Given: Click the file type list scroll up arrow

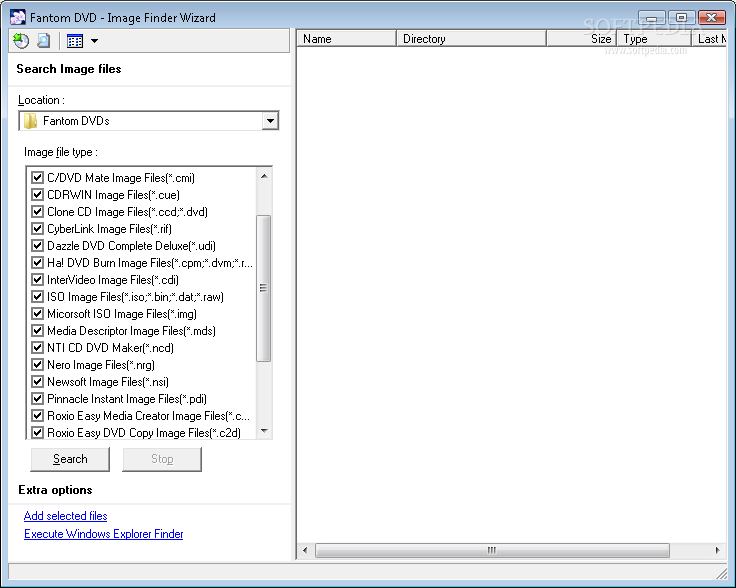Looking at the screenshot, I should tap(264, 176).
